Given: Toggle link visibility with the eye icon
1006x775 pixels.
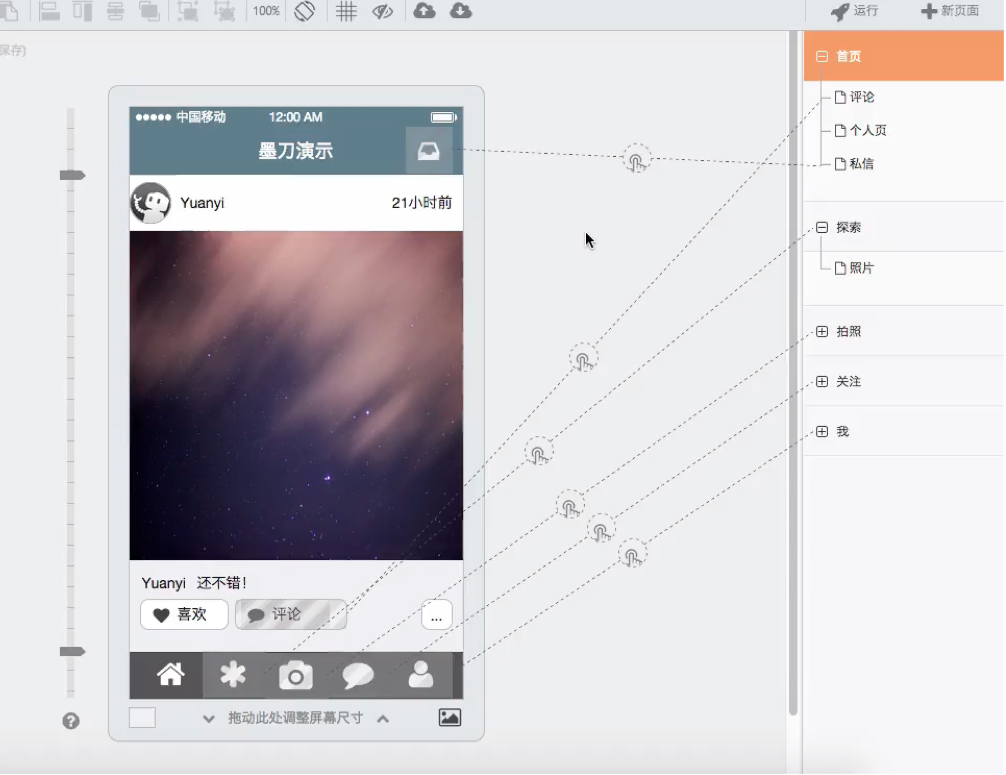Looking at the screenshot, I should click(382, 11).
